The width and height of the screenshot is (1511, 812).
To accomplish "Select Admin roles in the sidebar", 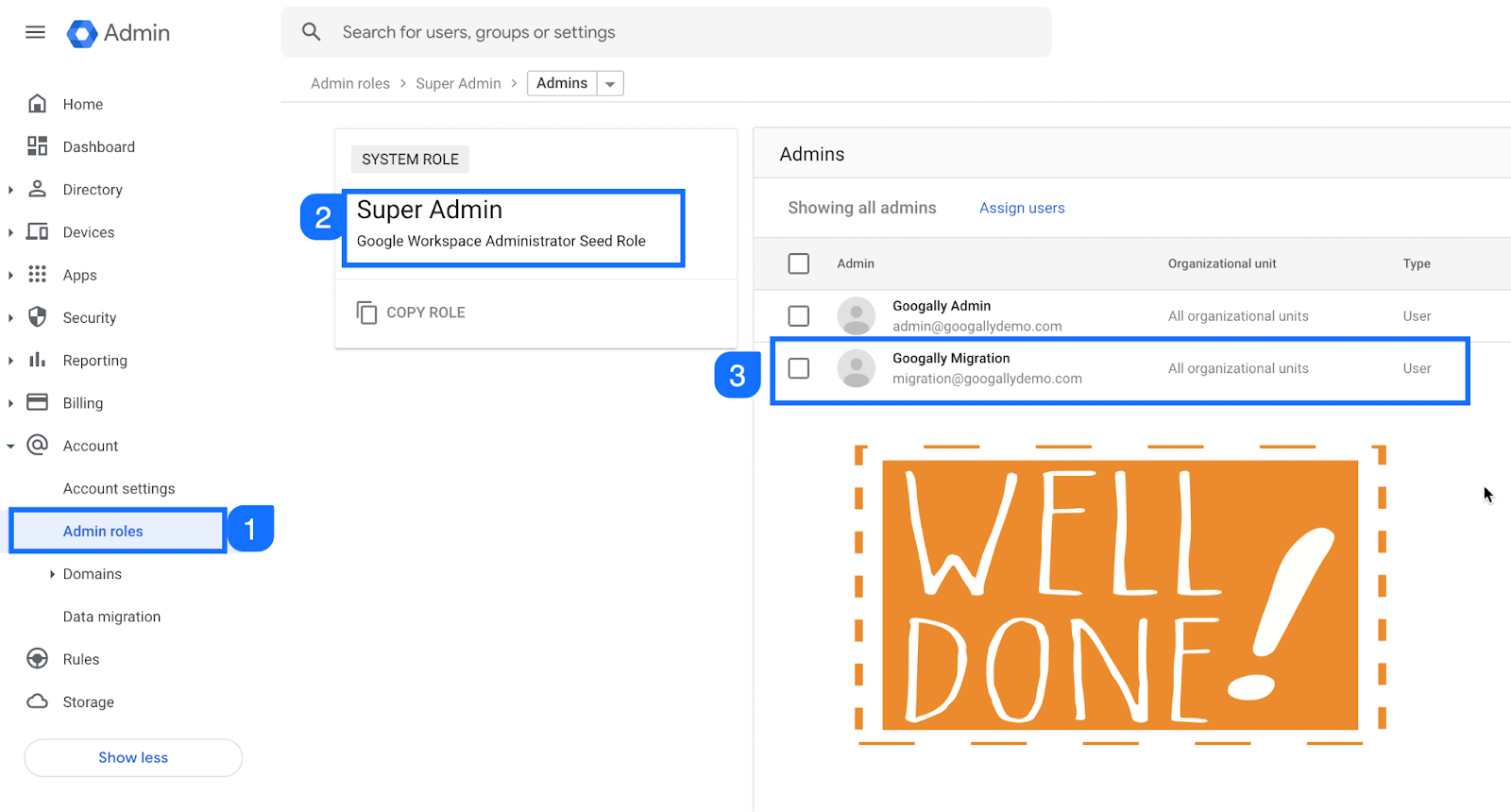I will point(103,531).
